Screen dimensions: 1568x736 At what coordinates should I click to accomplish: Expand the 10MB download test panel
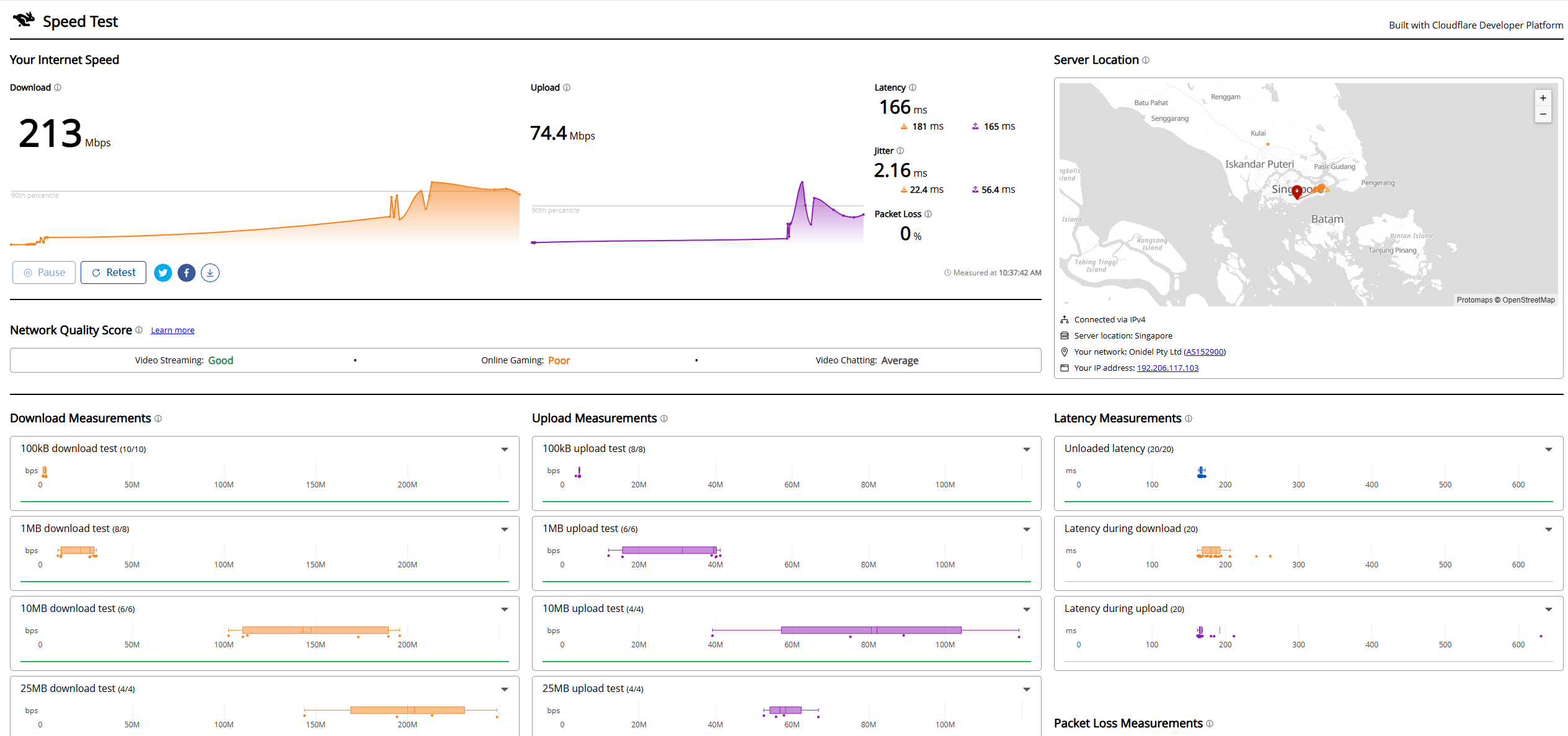pyautogui.click(x=505, y=610)
